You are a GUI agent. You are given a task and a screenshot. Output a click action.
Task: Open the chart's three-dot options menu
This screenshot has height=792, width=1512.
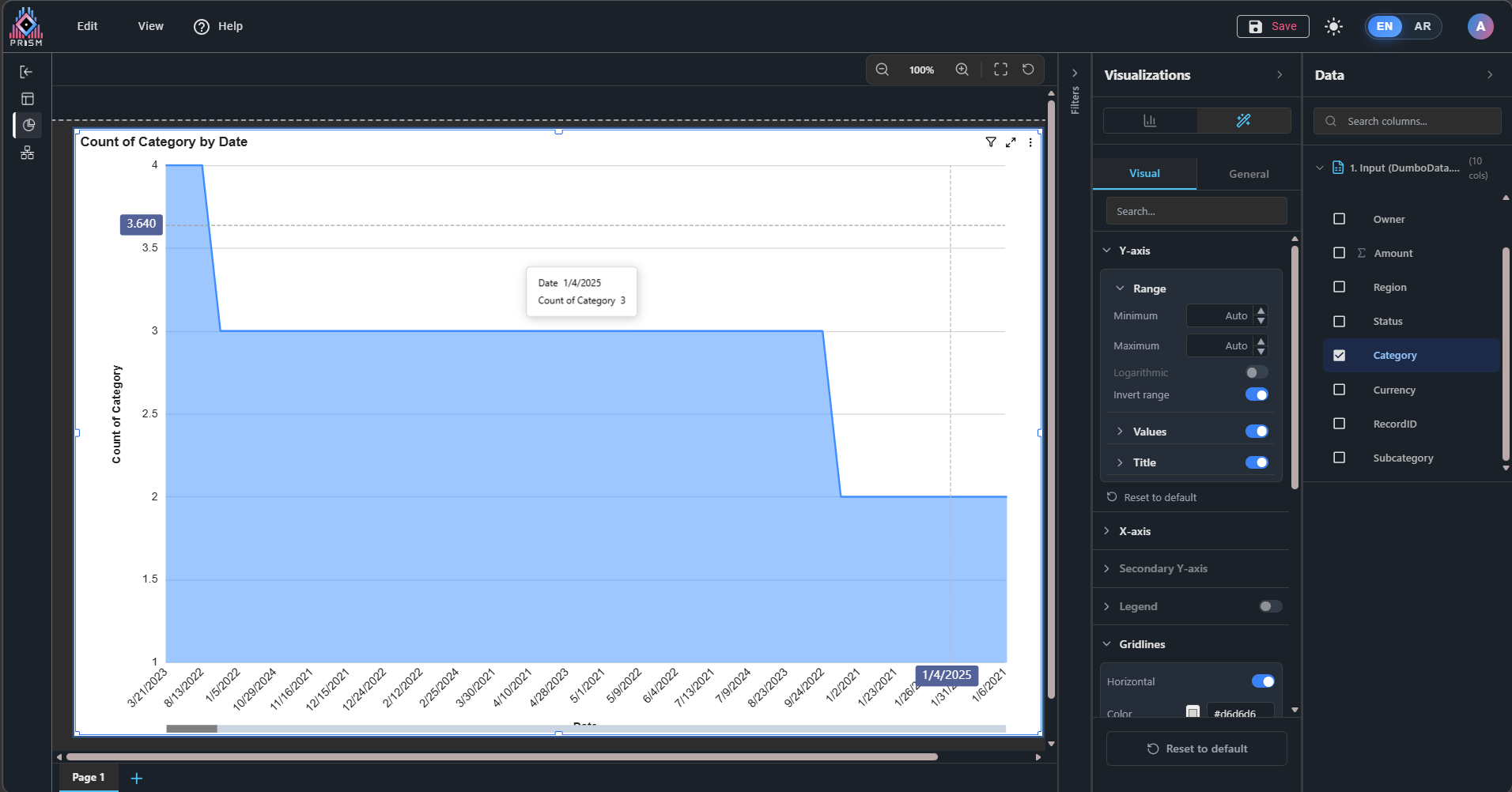point(1030,142)
